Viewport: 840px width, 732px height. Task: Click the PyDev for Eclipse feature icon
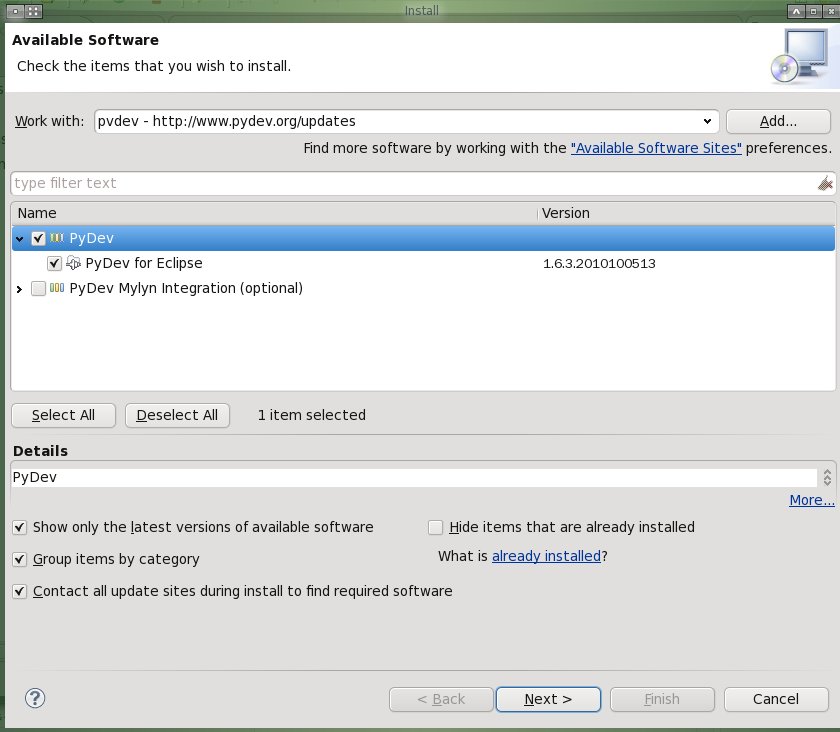(x=73, y=263)
